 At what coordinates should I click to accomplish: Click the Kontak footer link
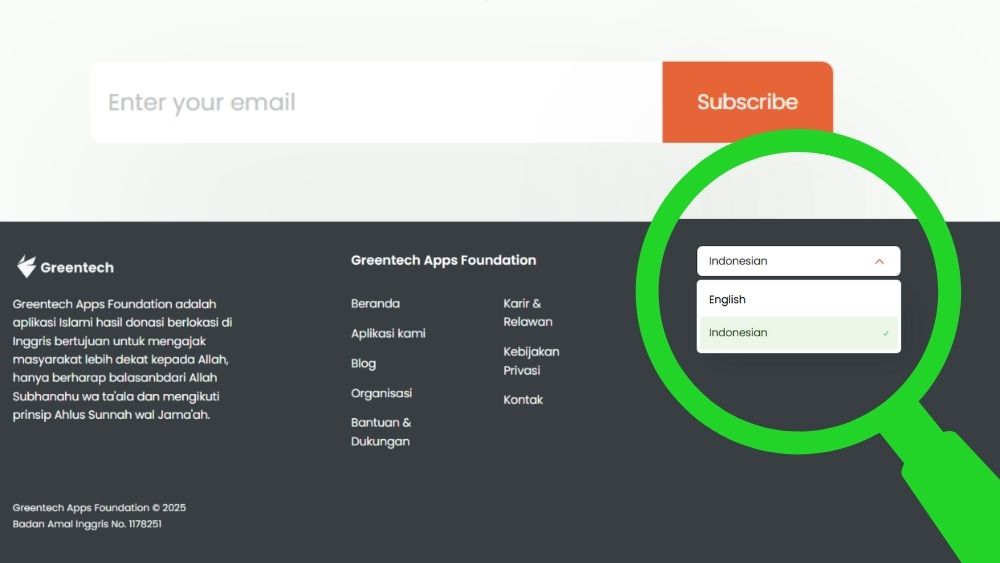(523, 400)
